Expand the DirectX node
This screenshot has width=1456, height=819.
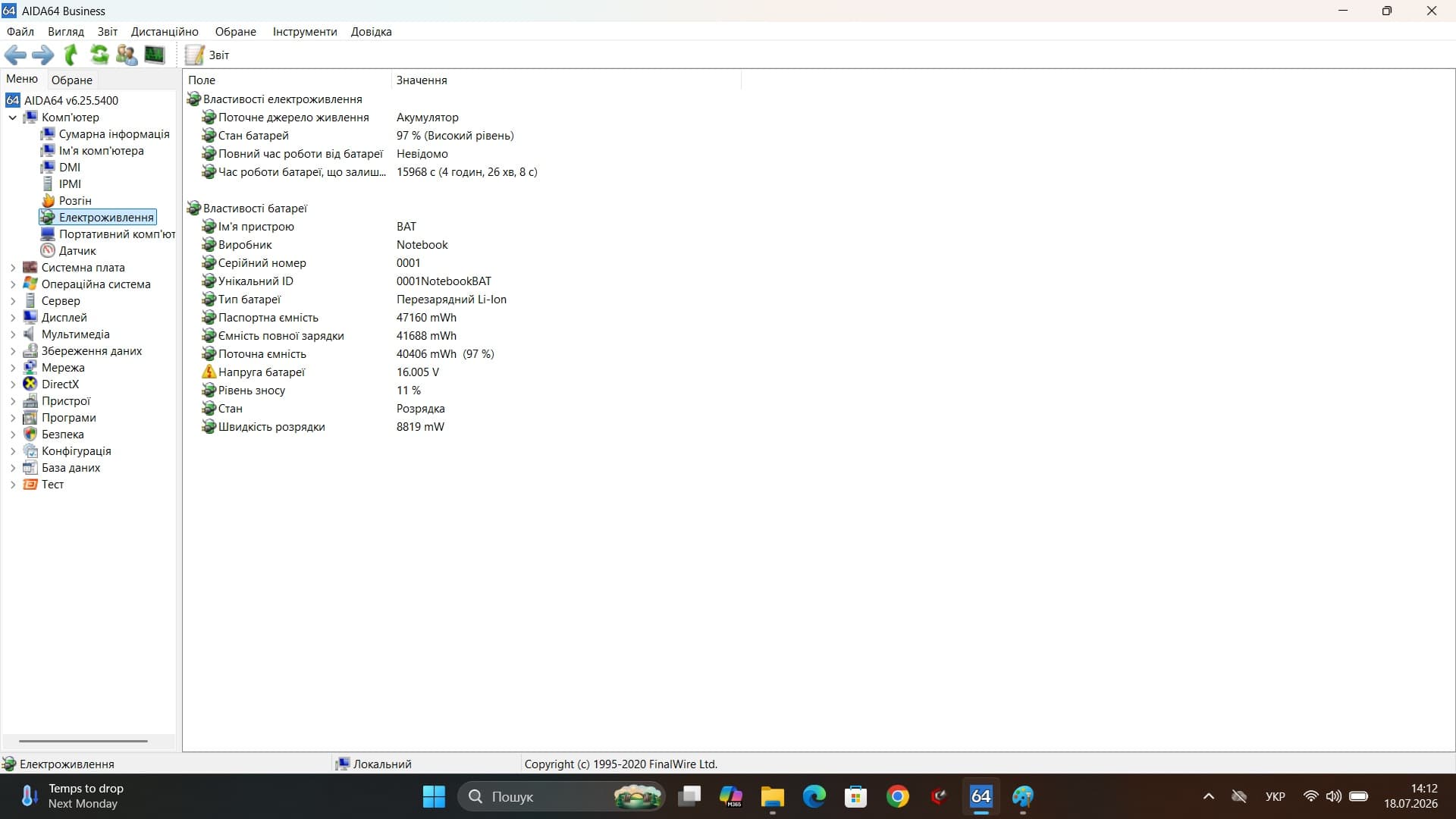pyautogui.click(x=12, y=384)
